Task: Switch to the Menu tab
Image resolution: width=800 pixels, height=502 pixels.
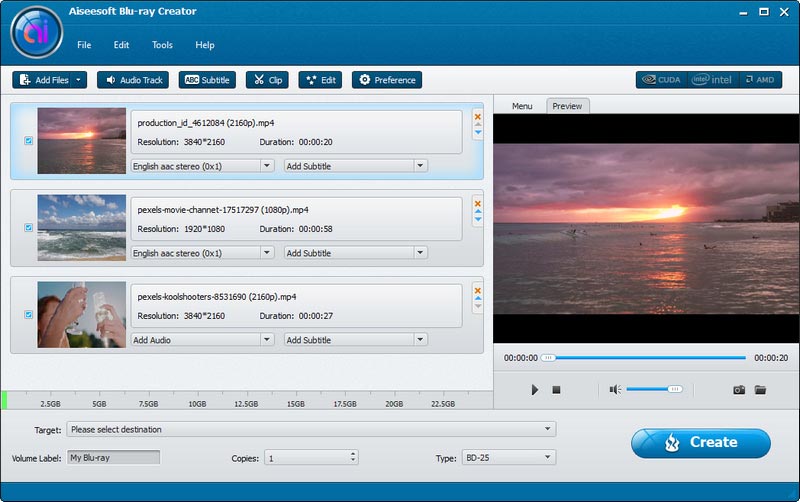Action: coord(522,106)
